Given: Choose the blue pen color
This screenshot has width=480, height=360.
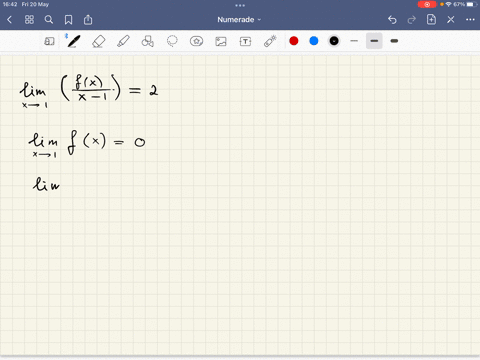Looking at the screenshot, I should [x=314, y=41].
